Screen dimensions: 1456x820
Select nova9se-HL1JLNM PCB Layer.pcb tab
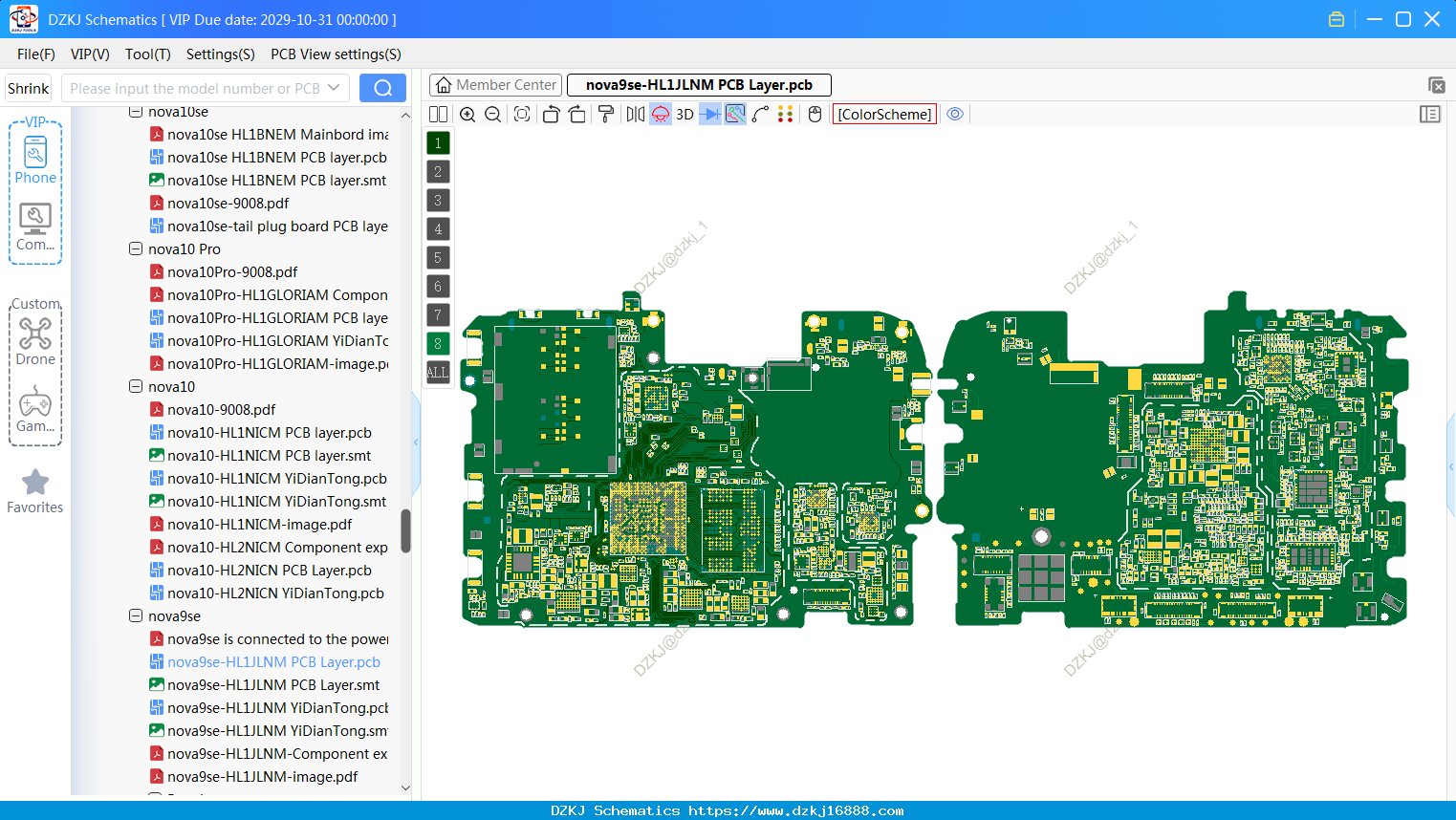coord(699,85)
